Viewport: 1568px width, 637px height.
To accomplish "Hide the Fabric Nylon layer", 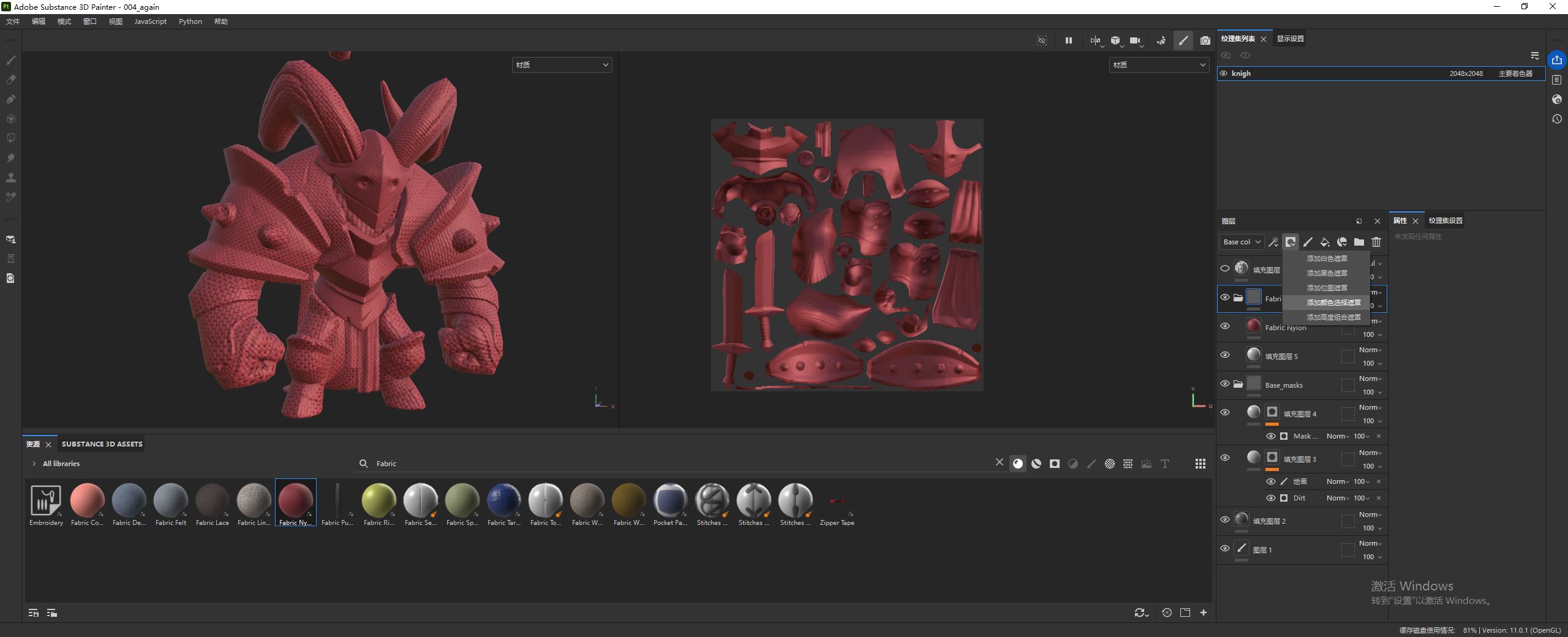I will point(1225,326).
